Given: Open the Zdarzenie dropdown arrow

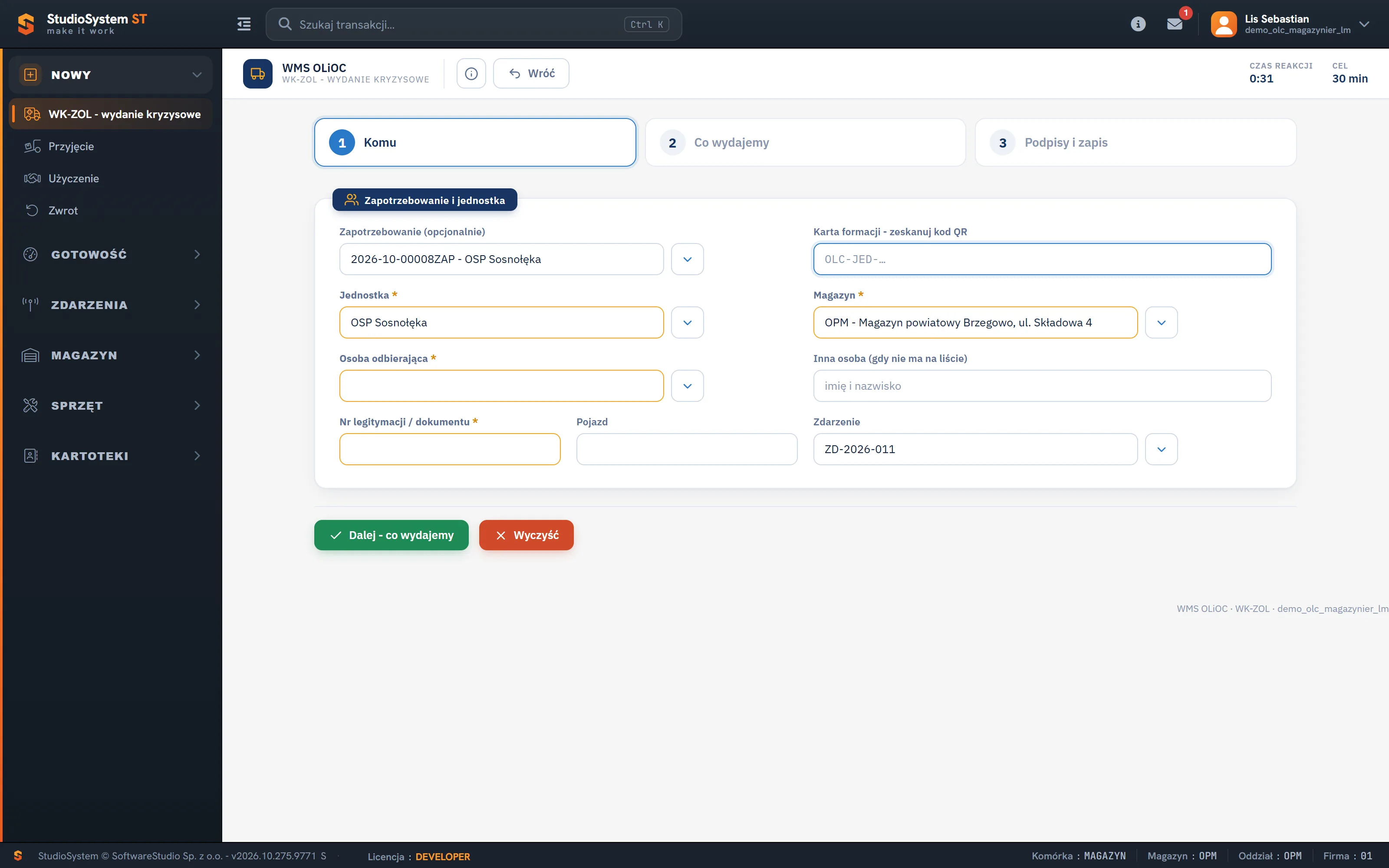Looking at the screenshot, I should pyautogui.click(x=1161, y=449).
